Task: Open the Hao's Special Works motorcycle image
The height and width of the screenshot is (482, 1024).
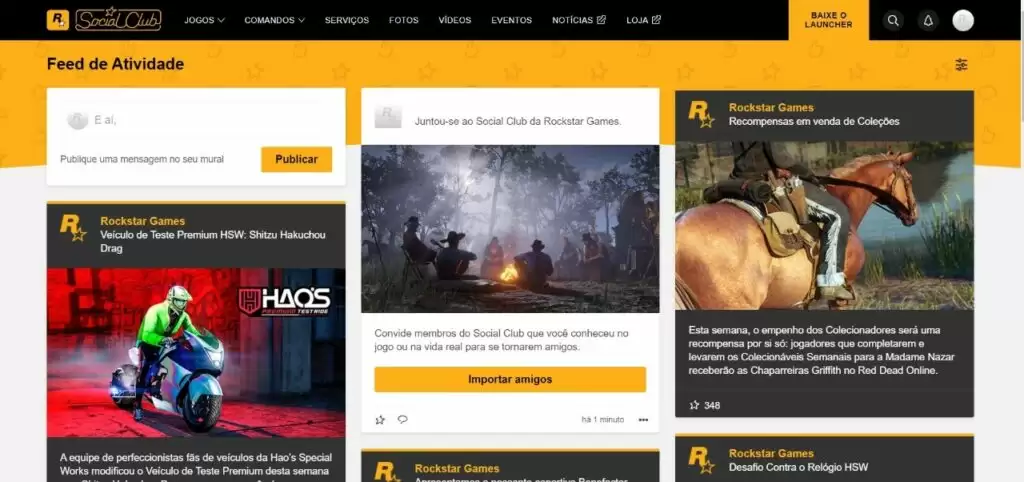Action: (x=196, y=353)
